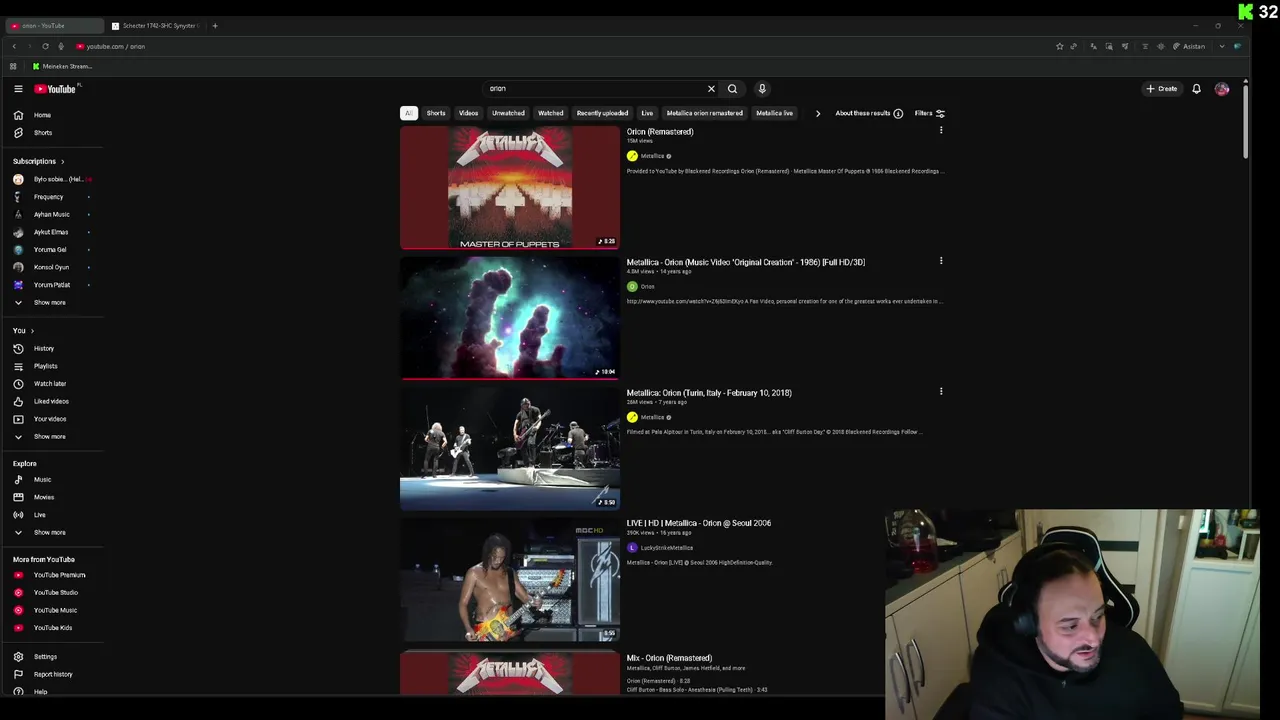Image resolution: width=1280 pixels, height=720 pixels.
Task: Select the Metallica orion remastered chip
Action: pyautogui.click(x=705, y=114)
